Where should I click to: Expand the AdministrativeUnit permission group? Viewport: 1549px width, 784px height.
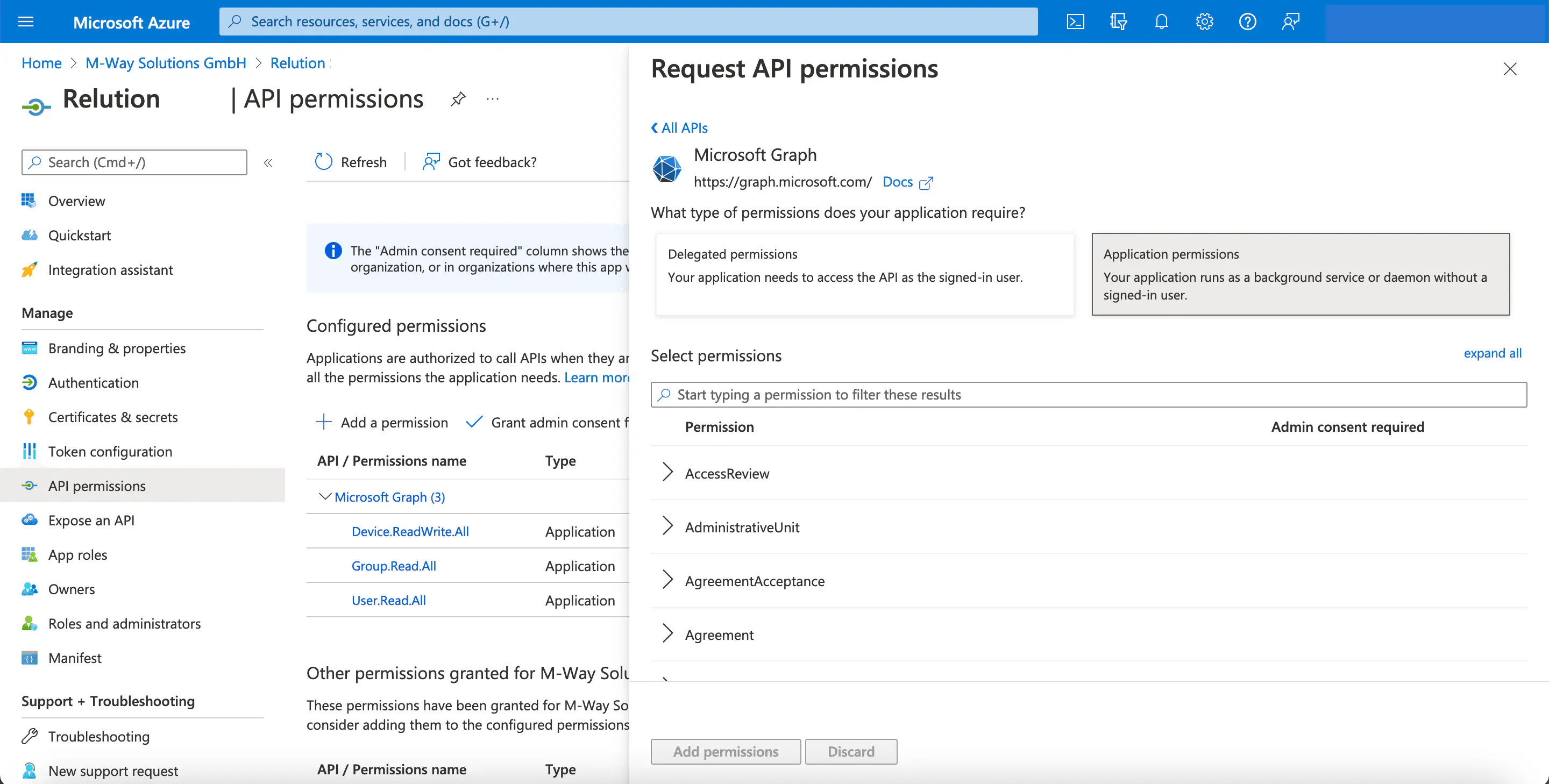click(x=667, y=526)
